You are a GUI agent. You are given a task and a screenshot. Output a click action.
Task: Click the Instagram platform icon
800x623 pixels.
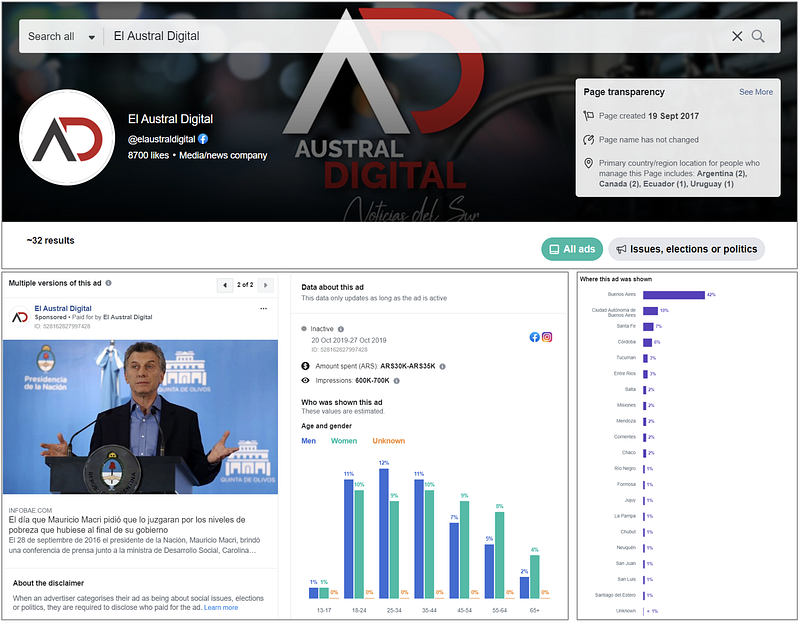coord(547,337)
